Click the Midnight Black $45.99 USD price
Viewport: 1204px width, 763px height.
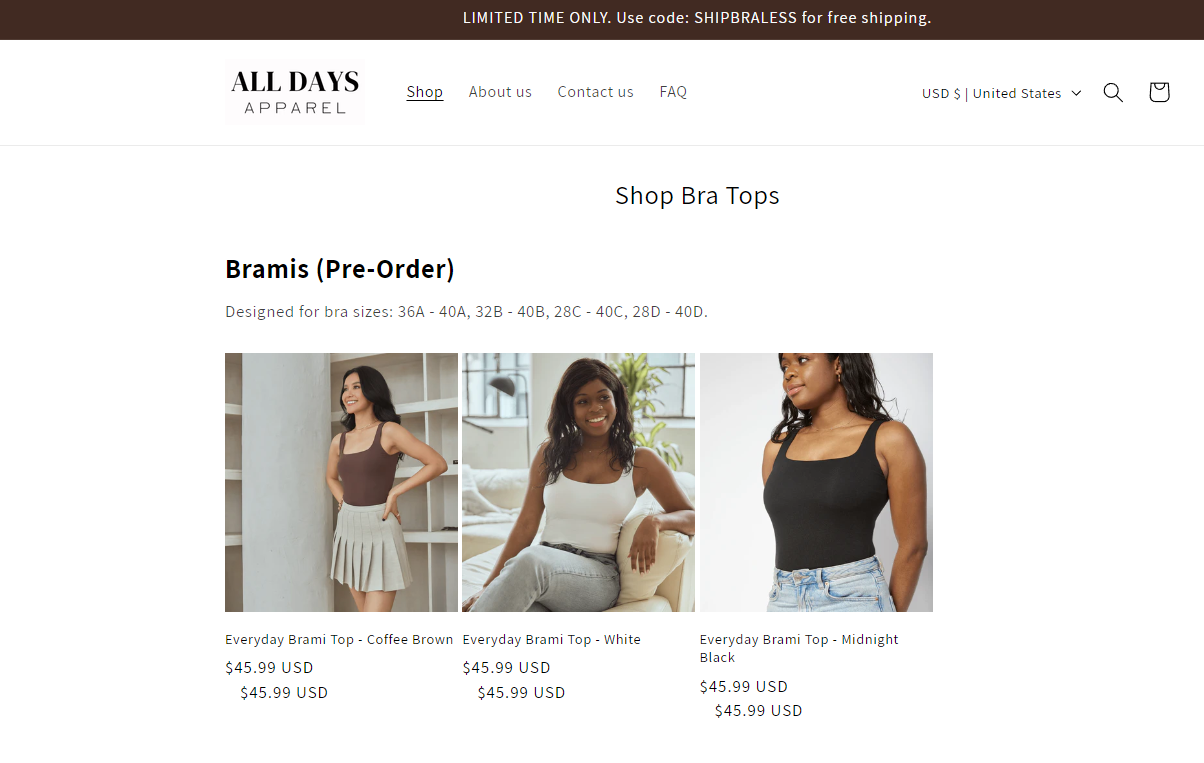[x=744, y=687]
